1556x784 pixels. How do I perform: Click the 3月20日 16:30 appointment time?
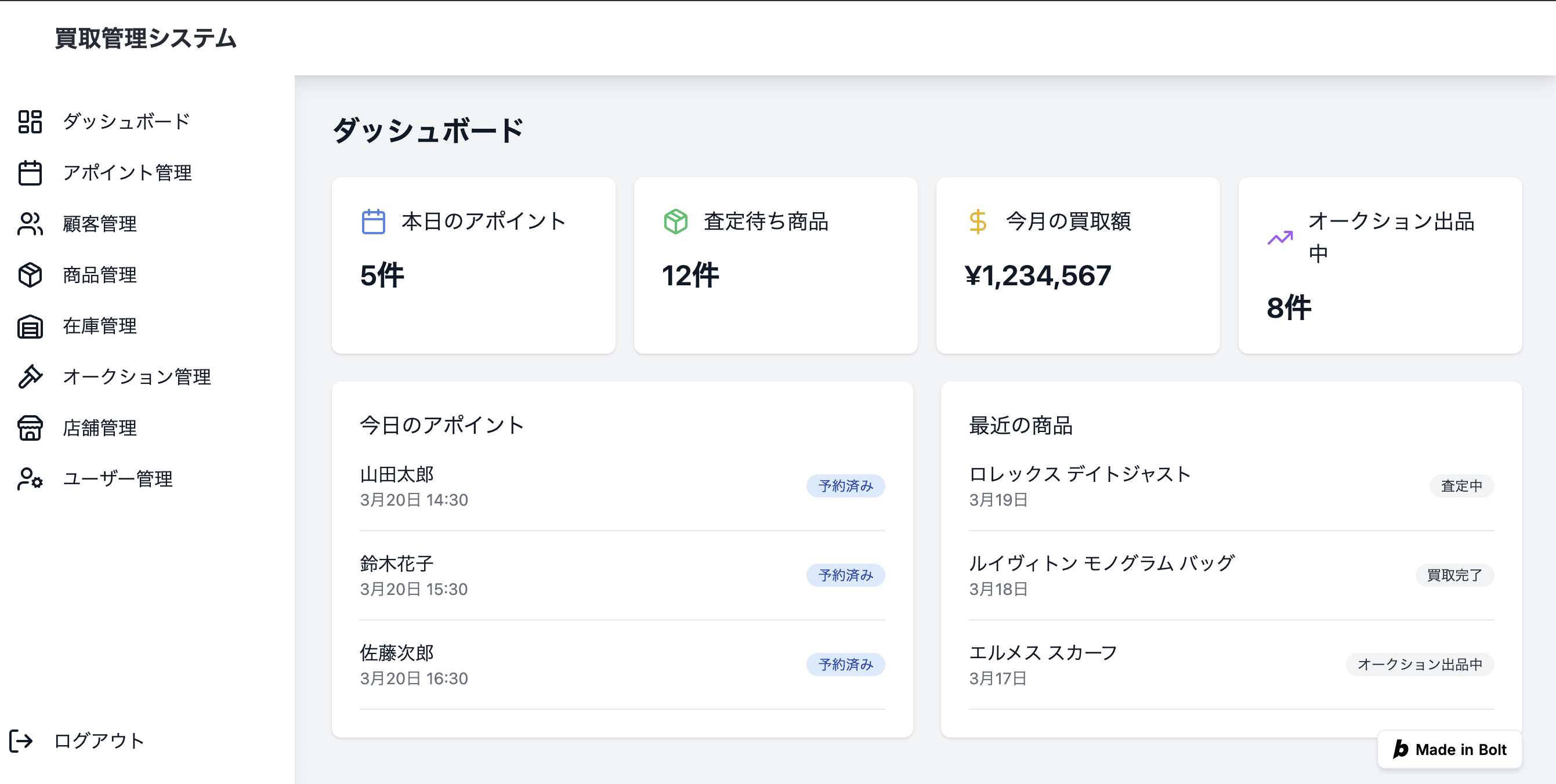[x=414, y=679]
